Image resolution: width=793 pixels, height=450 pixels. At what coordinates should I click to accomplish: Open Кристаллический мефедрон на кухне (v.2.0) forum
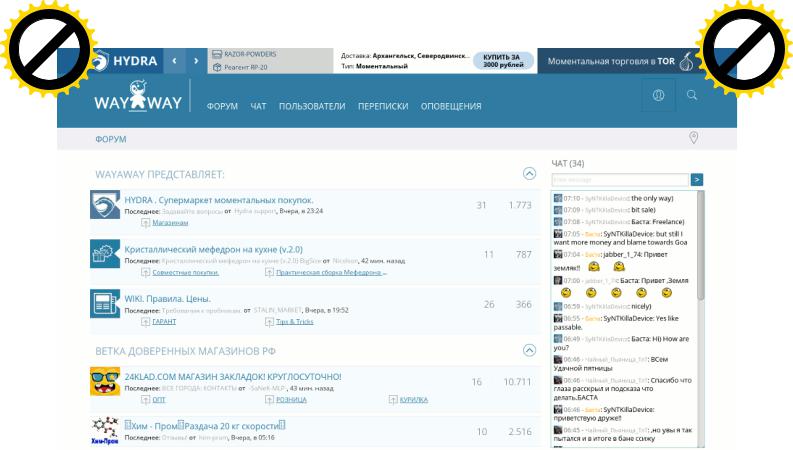(x=213, y=249)
